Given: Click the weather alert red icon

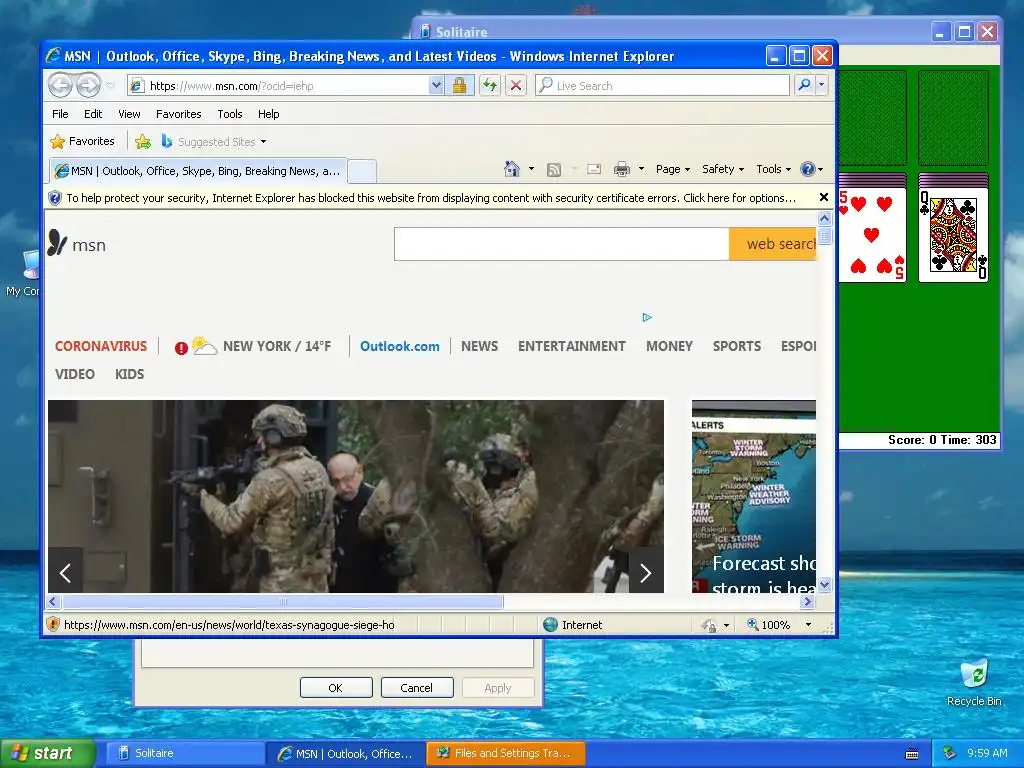Looking at the screenshot, I should point(181,348).
